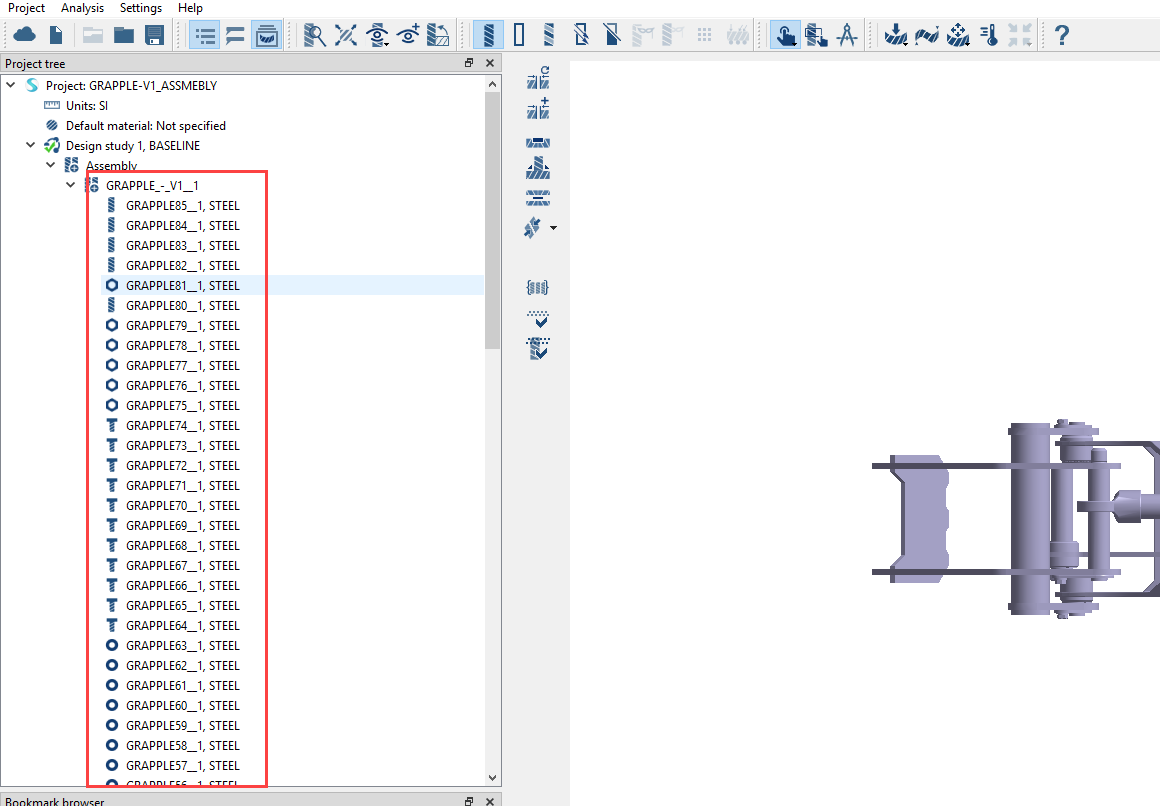Click the measure compass icon

[x=847, y=36]
